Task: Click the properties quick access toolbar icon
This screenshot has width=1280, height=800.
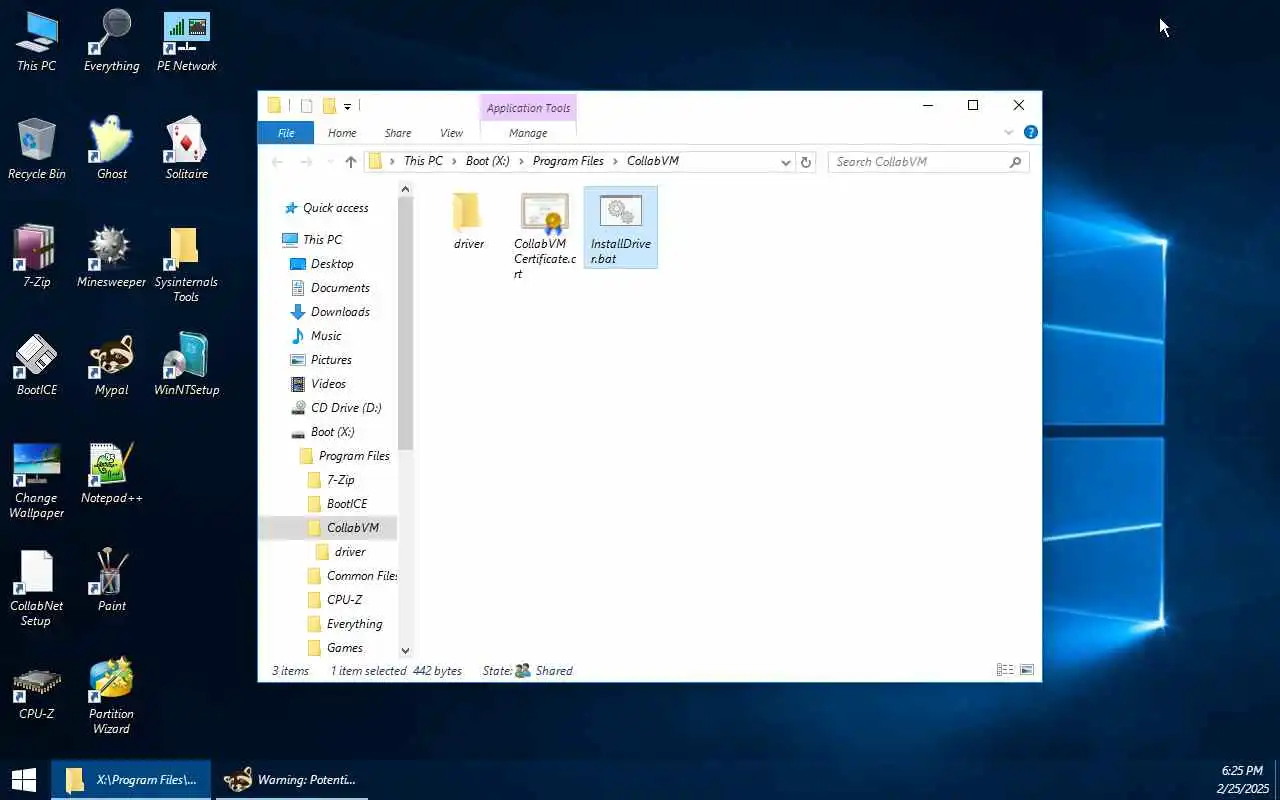Action: click(x=306, y=106)
